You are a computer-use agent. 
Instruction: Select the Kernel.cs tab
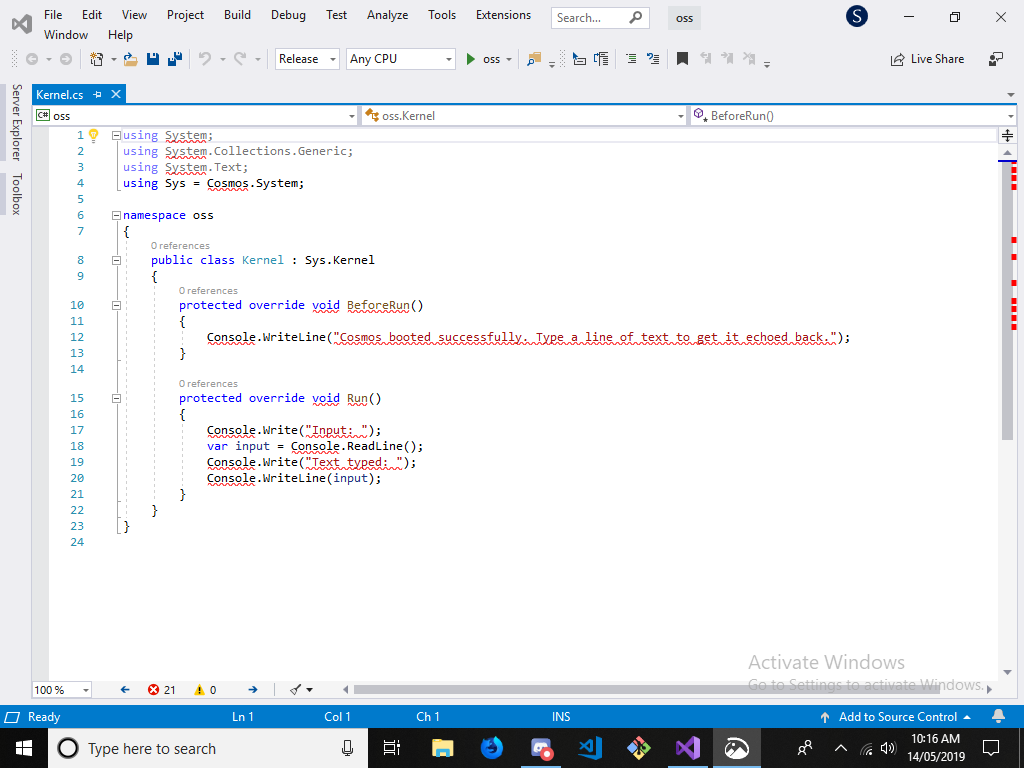tap(61, 93)
